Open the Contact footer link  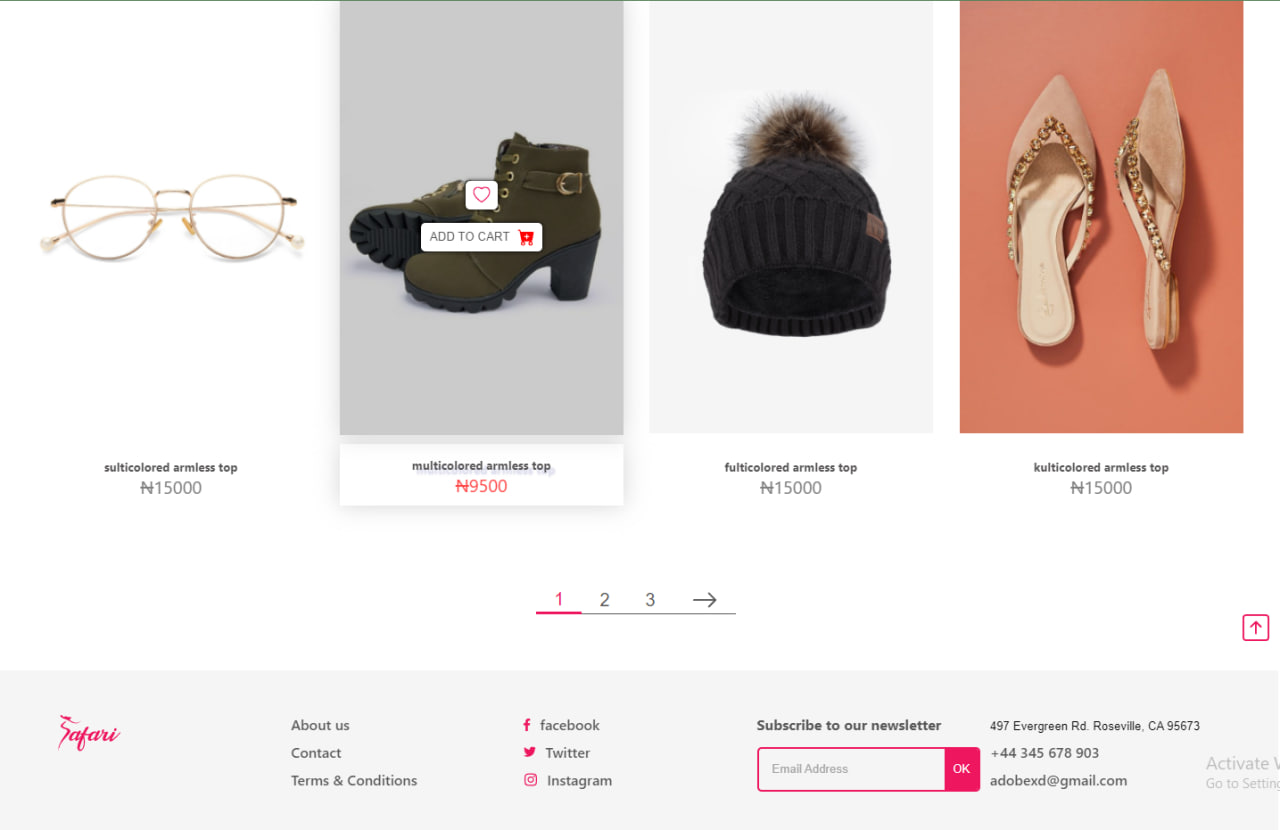coord(316,753)
